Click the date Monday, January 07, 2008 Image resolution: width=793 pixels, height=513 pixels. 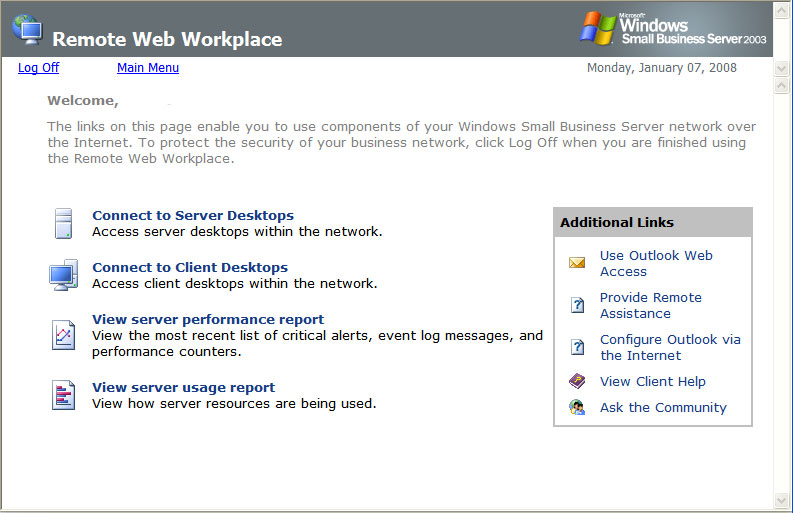tap(662, 68)
